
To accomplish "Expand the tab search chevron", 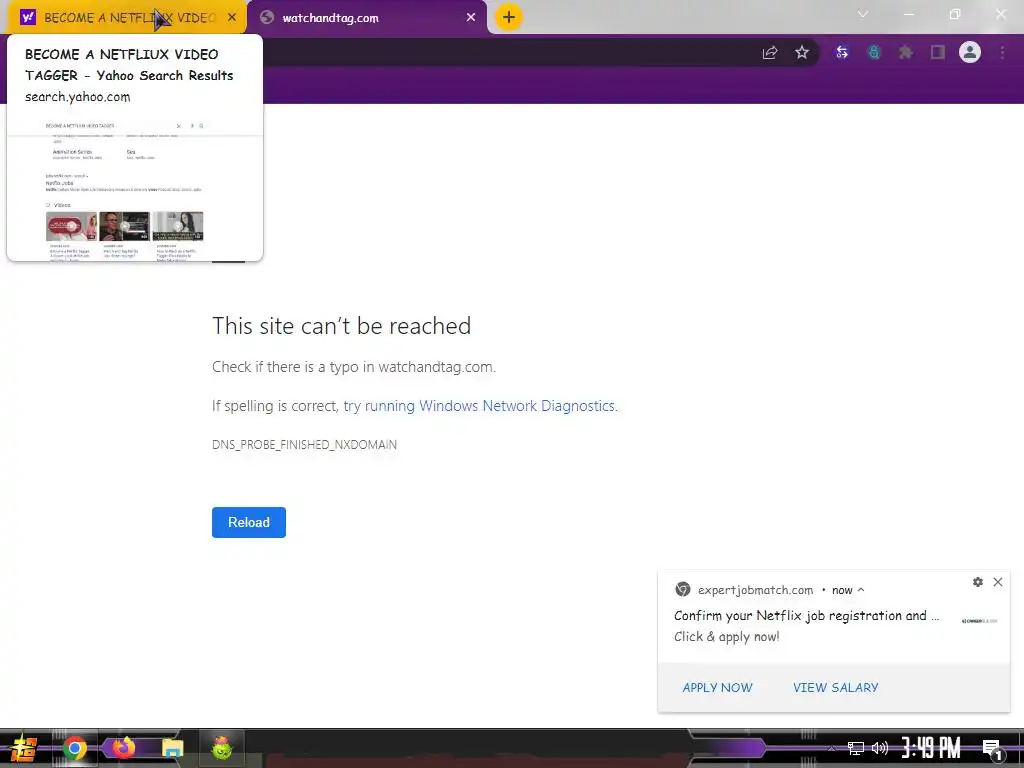I will coord(863,14).
